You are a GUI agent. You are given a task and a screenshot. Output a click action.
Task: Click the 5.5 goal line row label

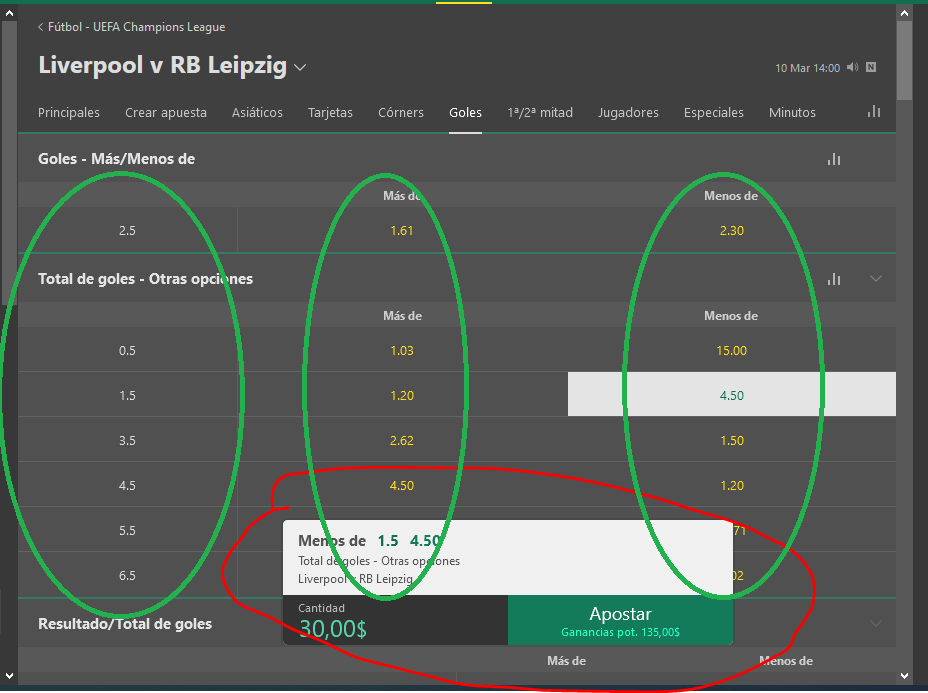pyautogui.click(x=127, y=530)
